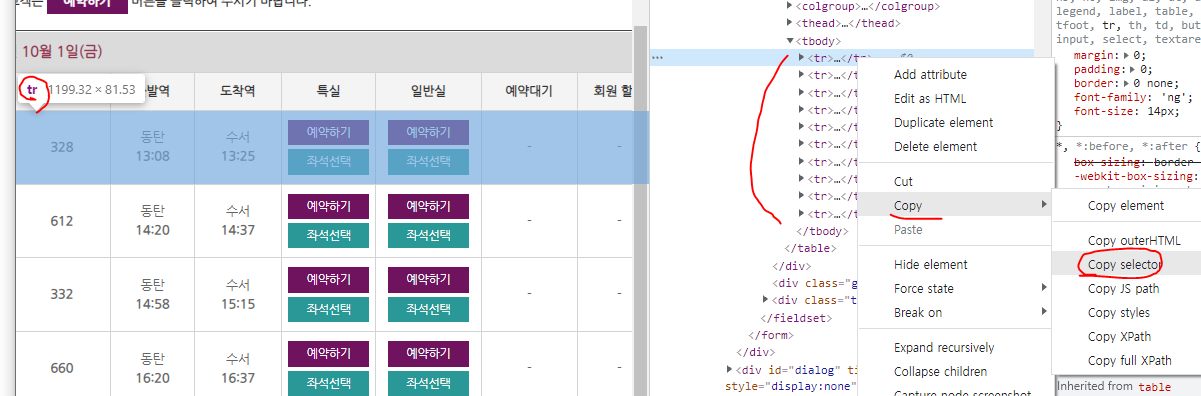Reserve 일반실 seat for train 612
Screen dimensions: 1201x396
[428, 206]
